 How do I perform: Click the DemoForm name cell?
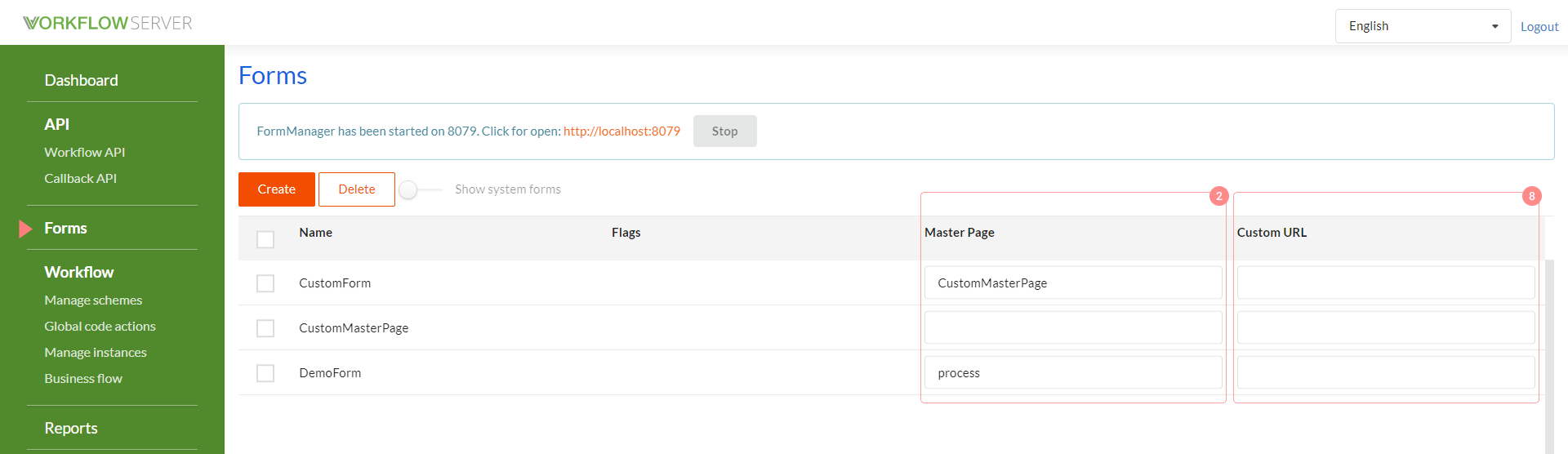tap(330, 372)
